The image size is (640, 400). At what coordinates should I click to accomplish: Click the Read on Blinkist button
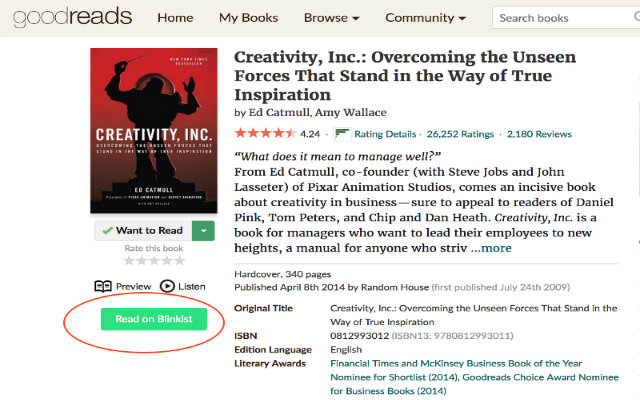pyautogui.click(x=153, y=319)
